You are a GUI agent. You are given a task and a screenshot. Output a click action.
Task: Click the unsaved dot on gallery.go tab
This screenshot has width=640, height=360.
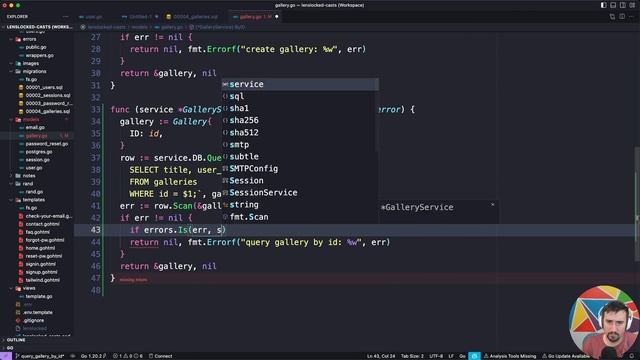[276, 17]
